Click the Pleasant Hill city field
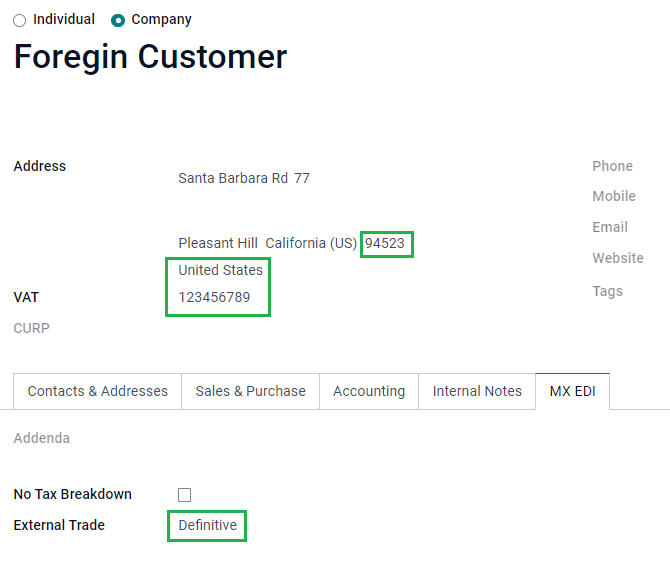The height and width of the screenshot is (578, 670). tap(218, 243)
